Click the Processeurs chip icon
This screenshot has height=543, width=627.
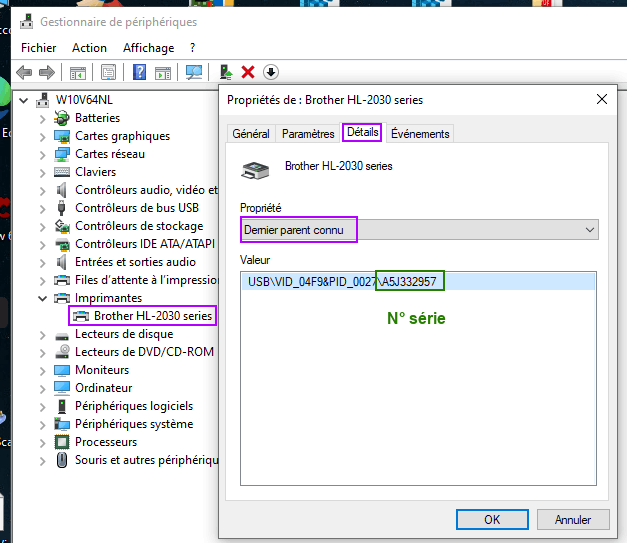[62, 442]
